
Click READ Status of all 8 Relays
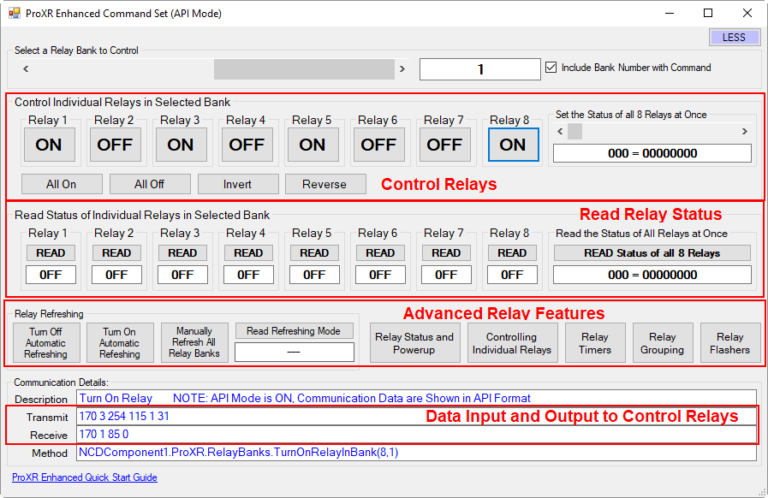(x=652, y=253)
